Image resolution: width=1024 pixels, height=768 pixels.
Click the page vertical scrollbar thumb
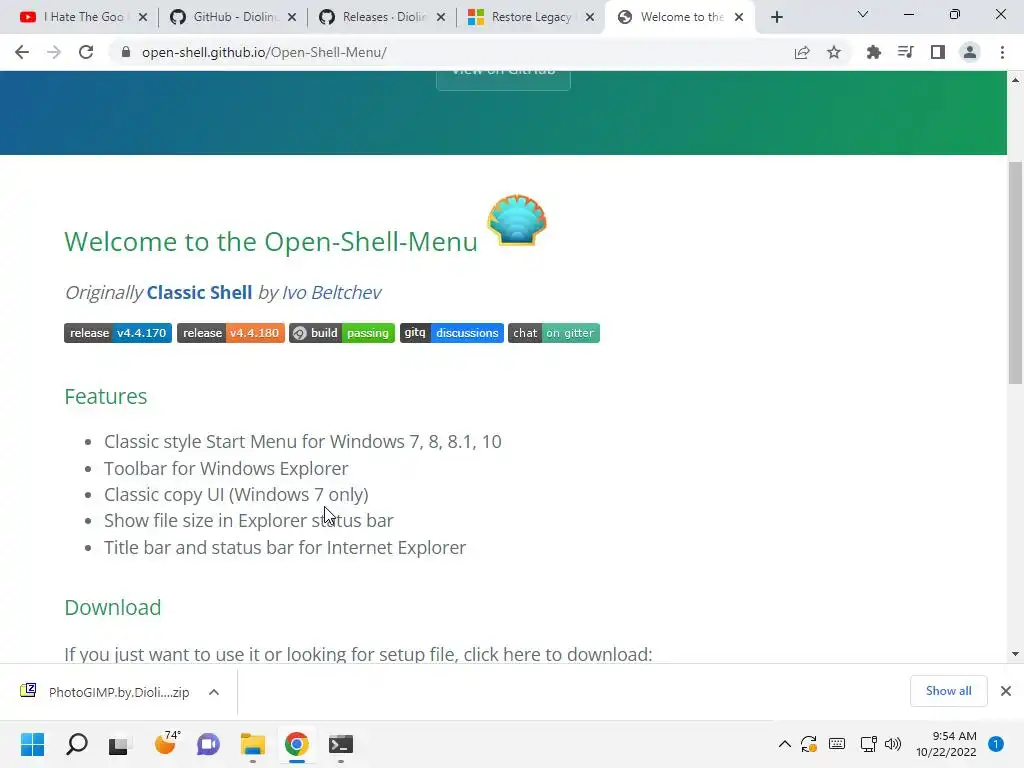click(x=1015, y=272)
